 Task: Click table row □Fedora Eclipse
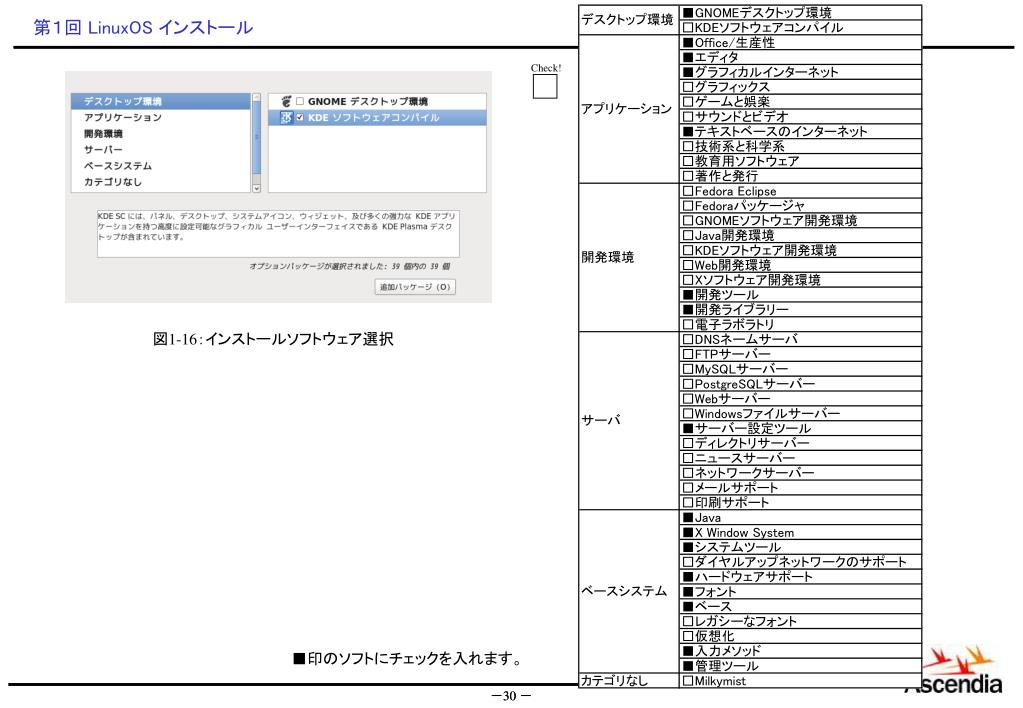[801, 191]
